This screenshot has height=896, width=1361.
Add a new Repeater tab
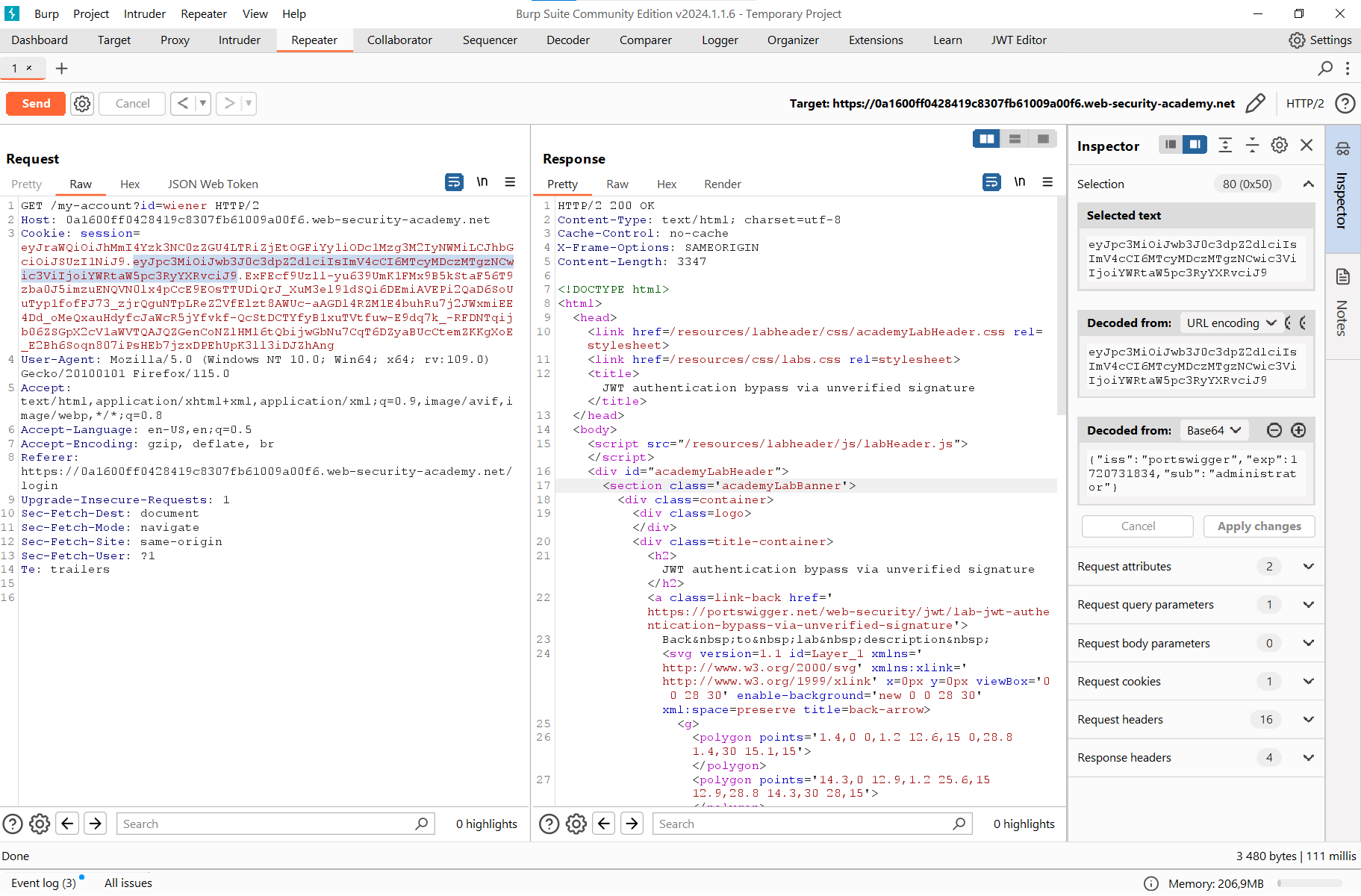tap(62, 69)
